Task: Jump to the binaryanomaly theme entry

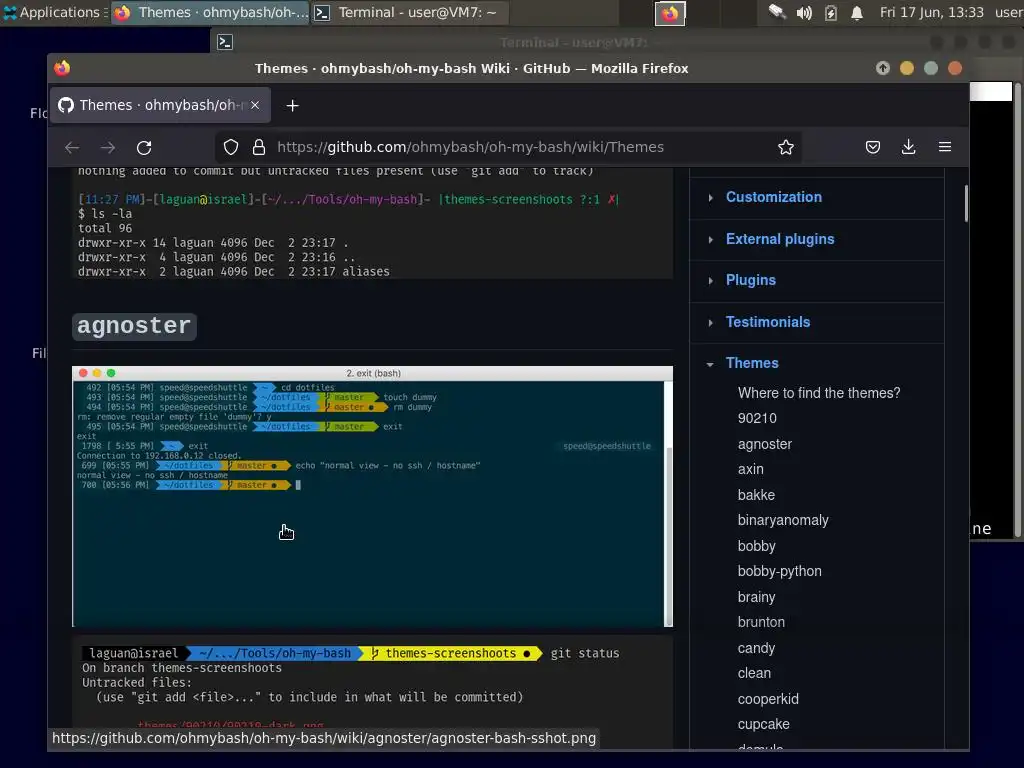Action: pos(783,520)
